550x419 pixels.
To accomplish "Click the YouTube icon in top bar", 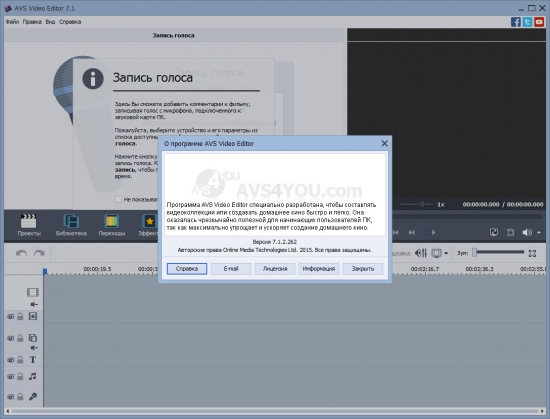I will tap(539, 22).
